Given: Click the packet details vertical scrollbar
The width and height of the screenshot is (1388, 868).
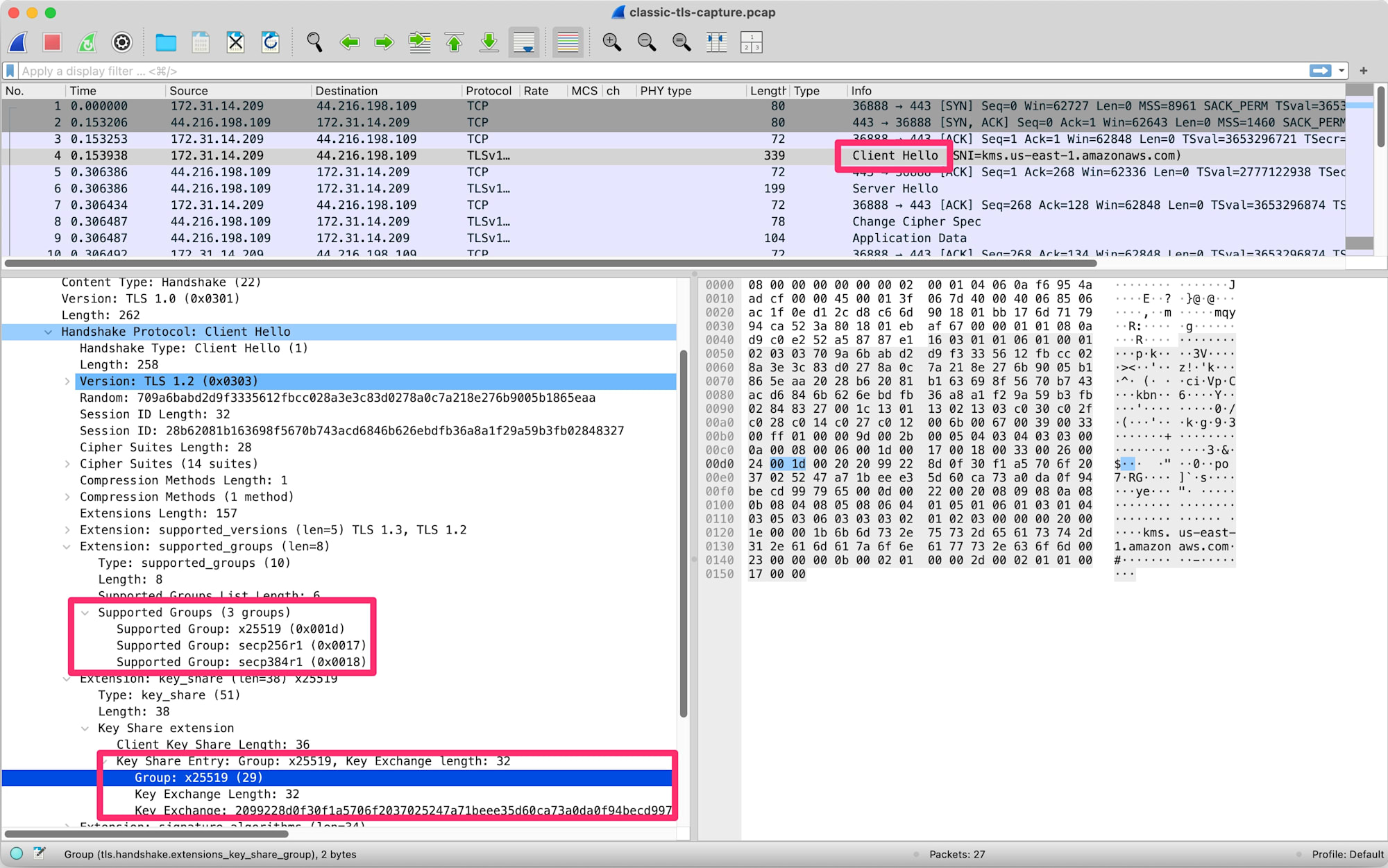Looking at the screenshot, I should tap(684, 534).
